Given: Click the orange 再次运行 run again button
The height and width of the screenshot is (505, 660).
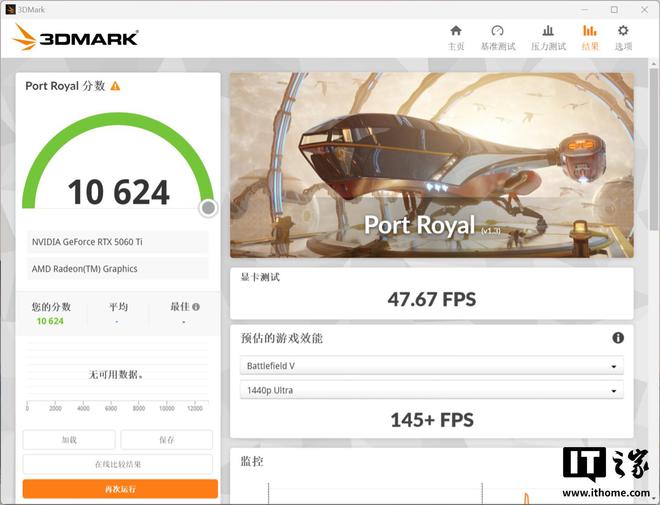Looking at the screenshot, I should point(120,489).
